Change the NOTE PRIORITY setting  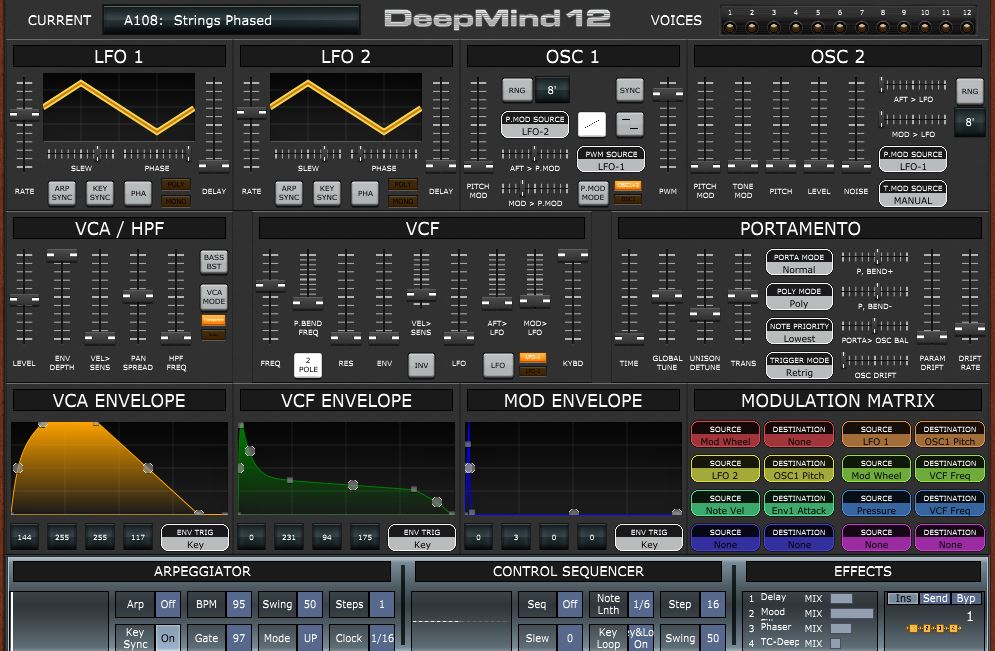pos(799,332)
